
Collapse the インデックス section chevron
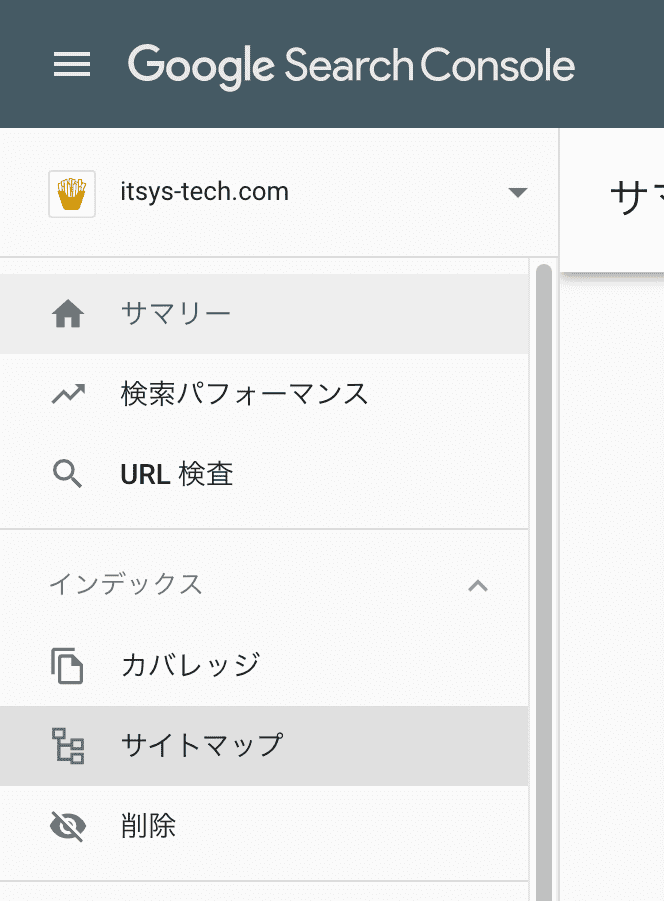point(478,586)
